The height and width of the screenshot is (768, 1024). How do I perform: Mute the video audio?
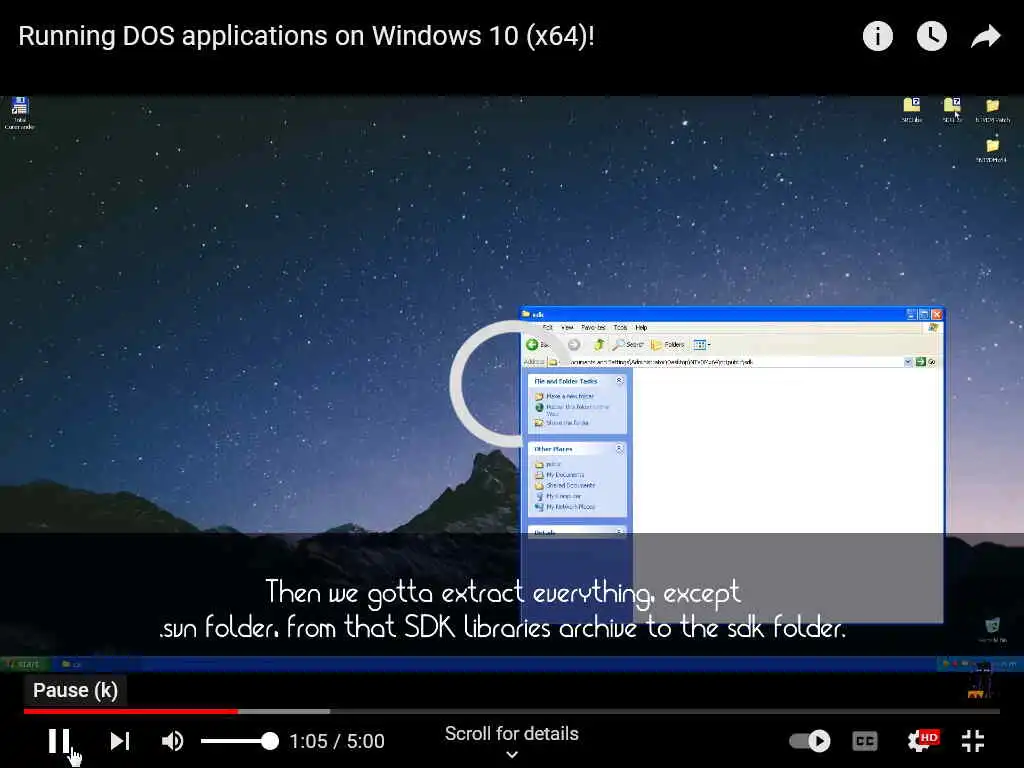point(172,741)
